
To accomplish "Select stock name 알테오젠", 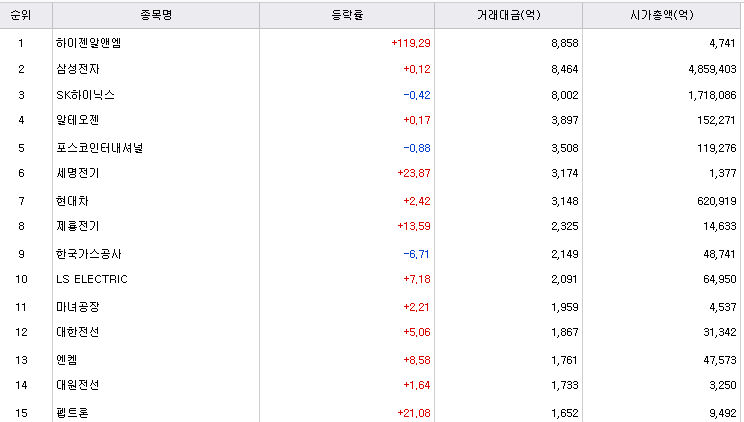I will click(x=77, y=120).
